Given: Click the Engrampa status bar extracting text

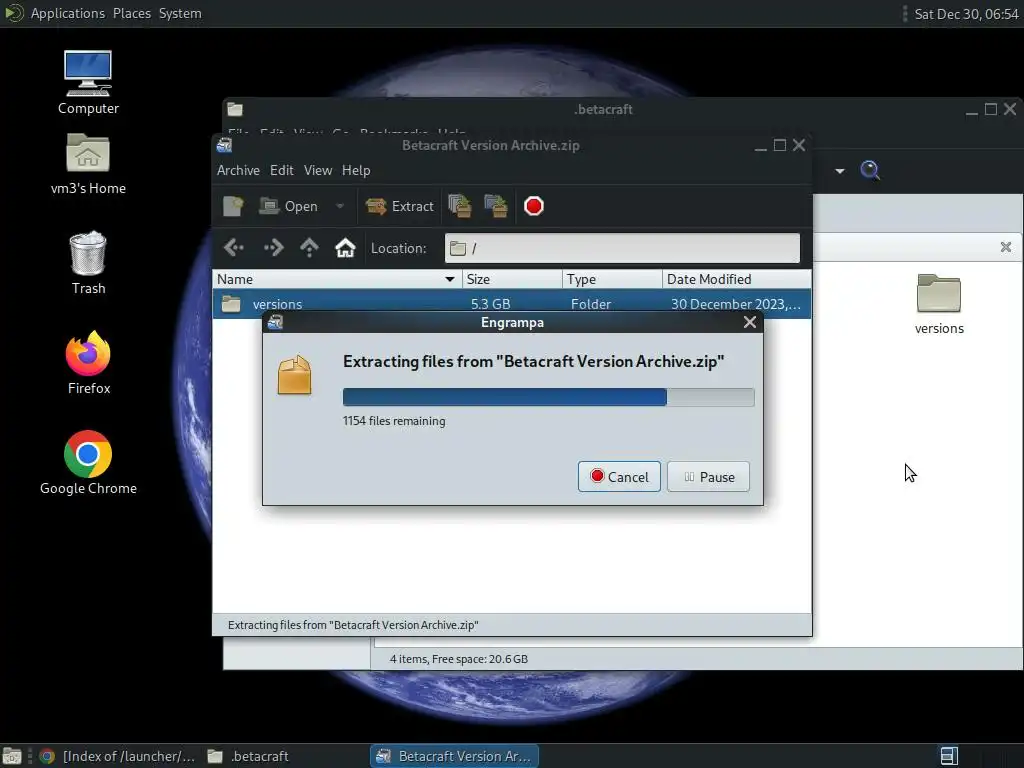Looking at the screenshot, I should coord(353,625).
